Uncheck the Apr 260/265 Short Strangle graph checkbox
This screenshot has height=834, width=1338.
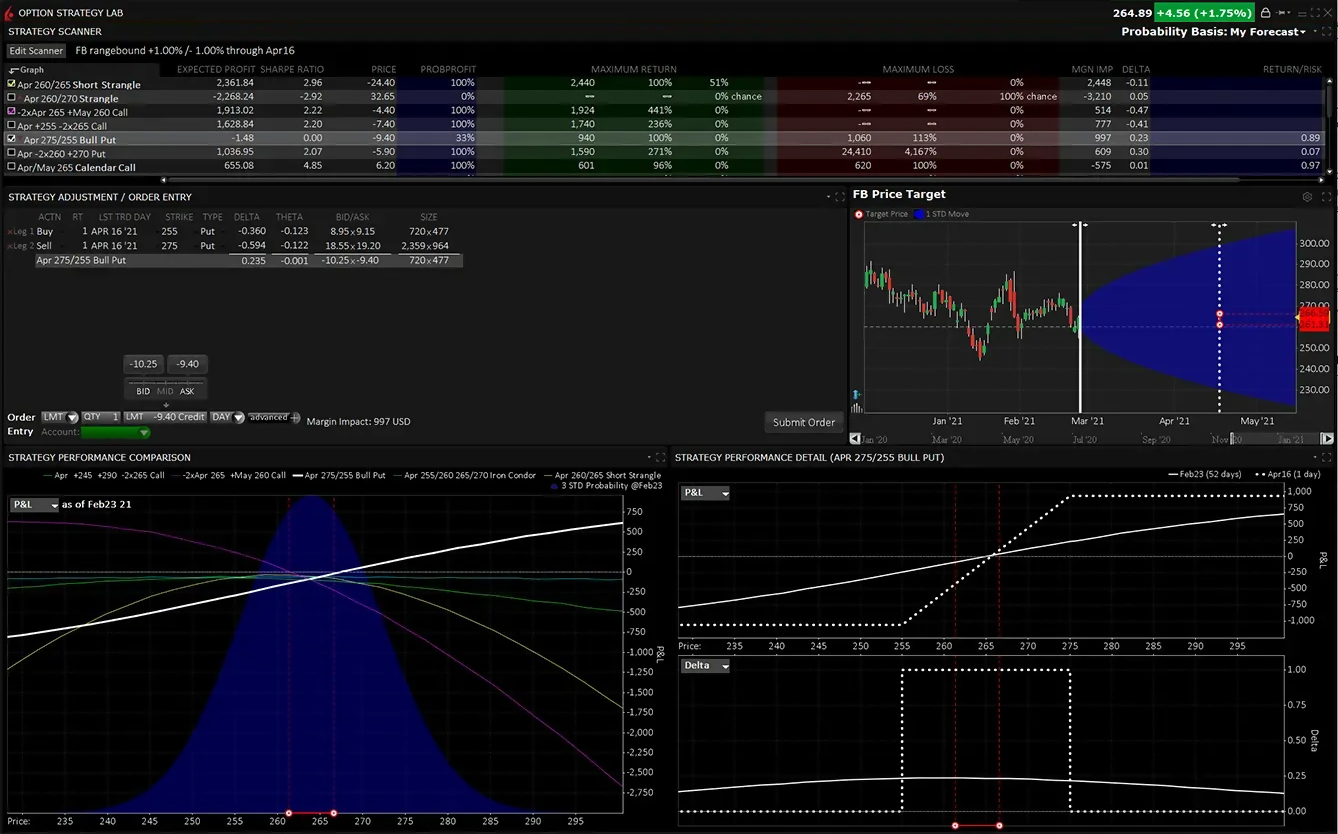(12, 84)
